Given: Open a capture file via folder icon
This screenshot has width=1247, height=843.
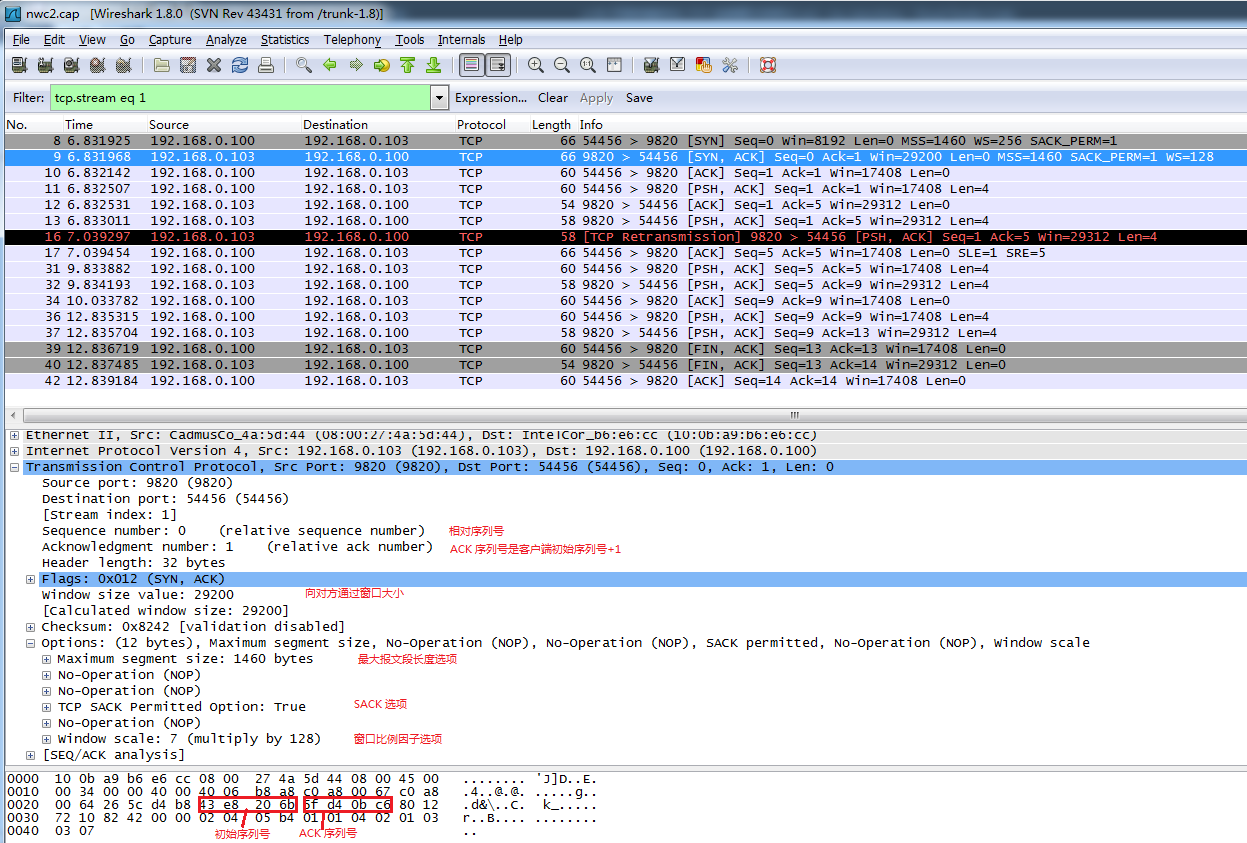Looking at the screenshot, I should pyautogui.click(x=162, y=66).
